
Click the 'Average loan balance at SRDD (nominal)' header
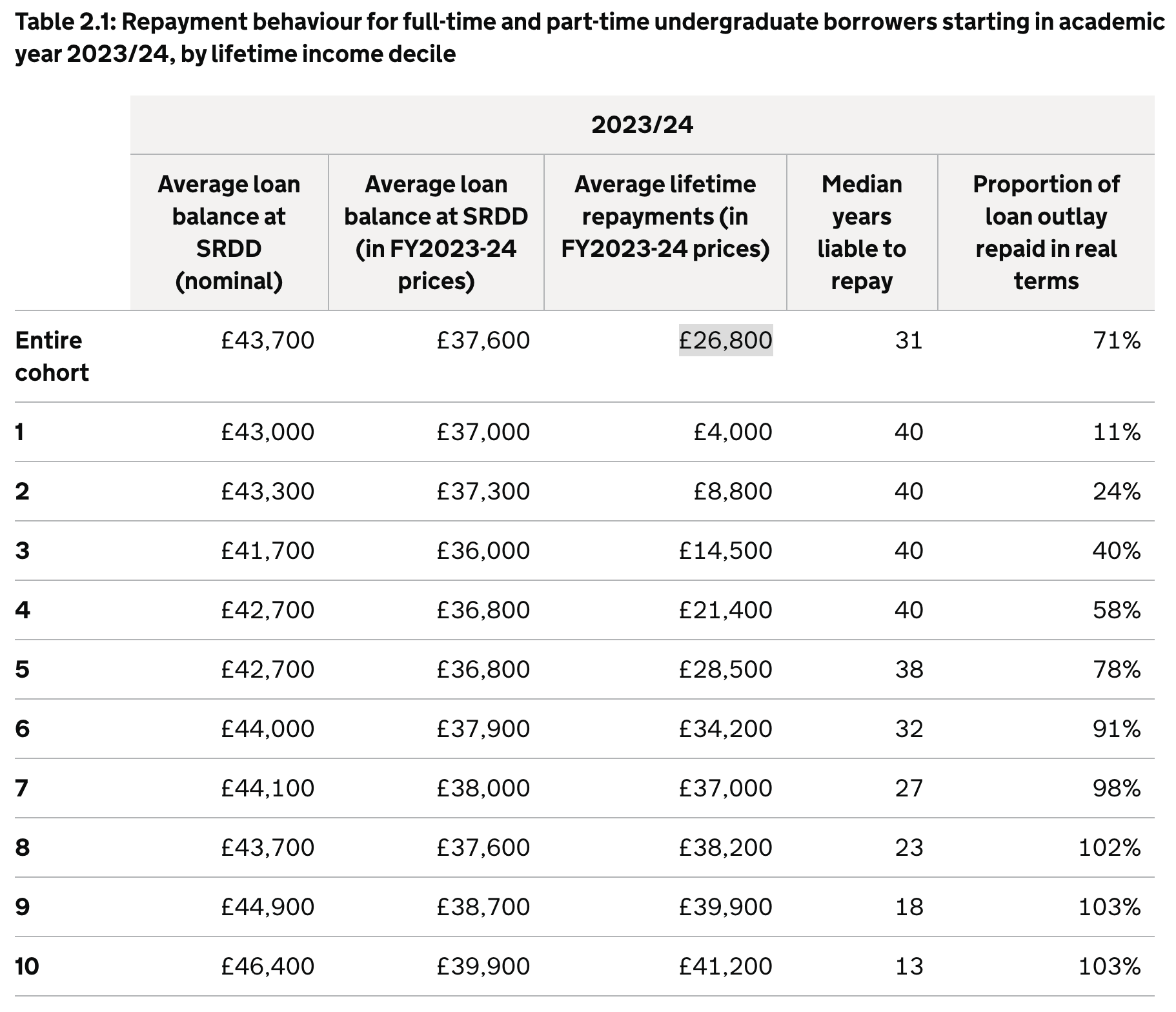point(229,232)
